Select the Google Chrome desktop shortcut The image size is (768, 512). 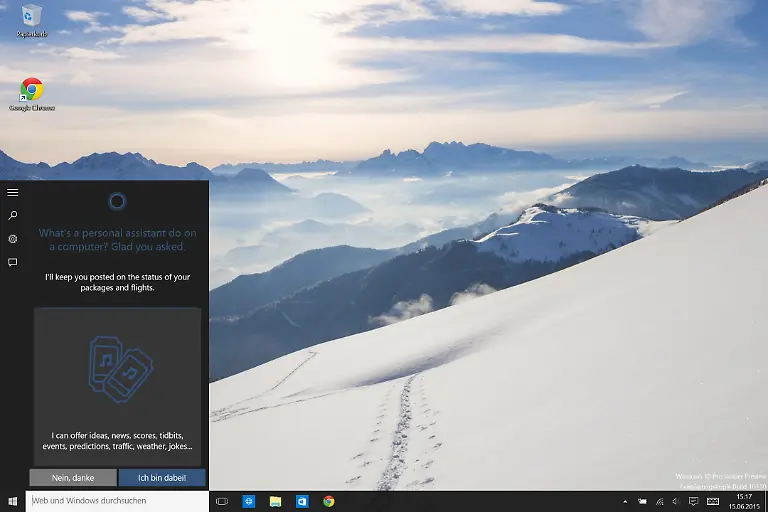(x=32, y=90)
